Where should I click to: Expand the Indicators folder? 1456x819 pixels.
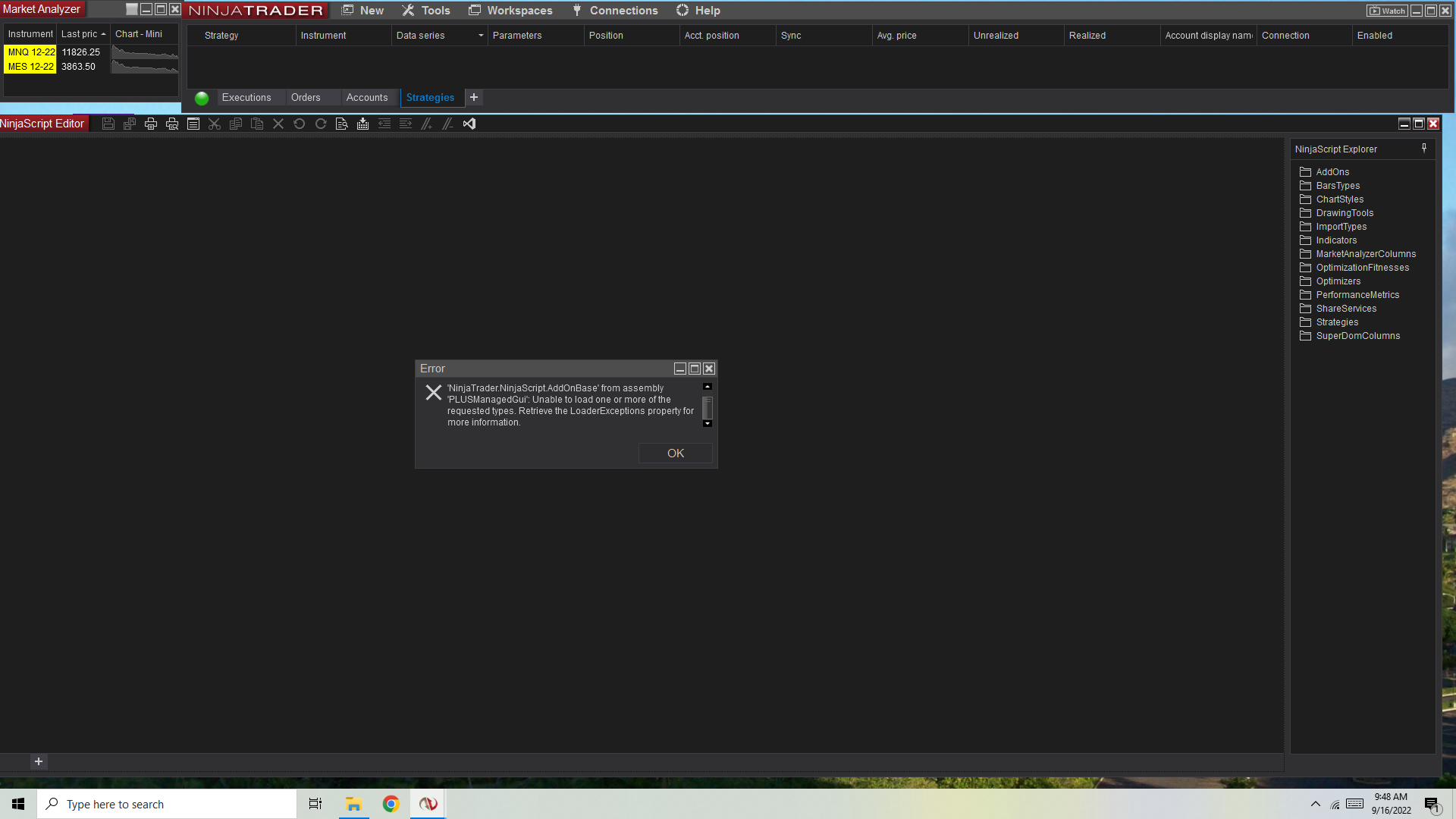[x=1336, y=240]
